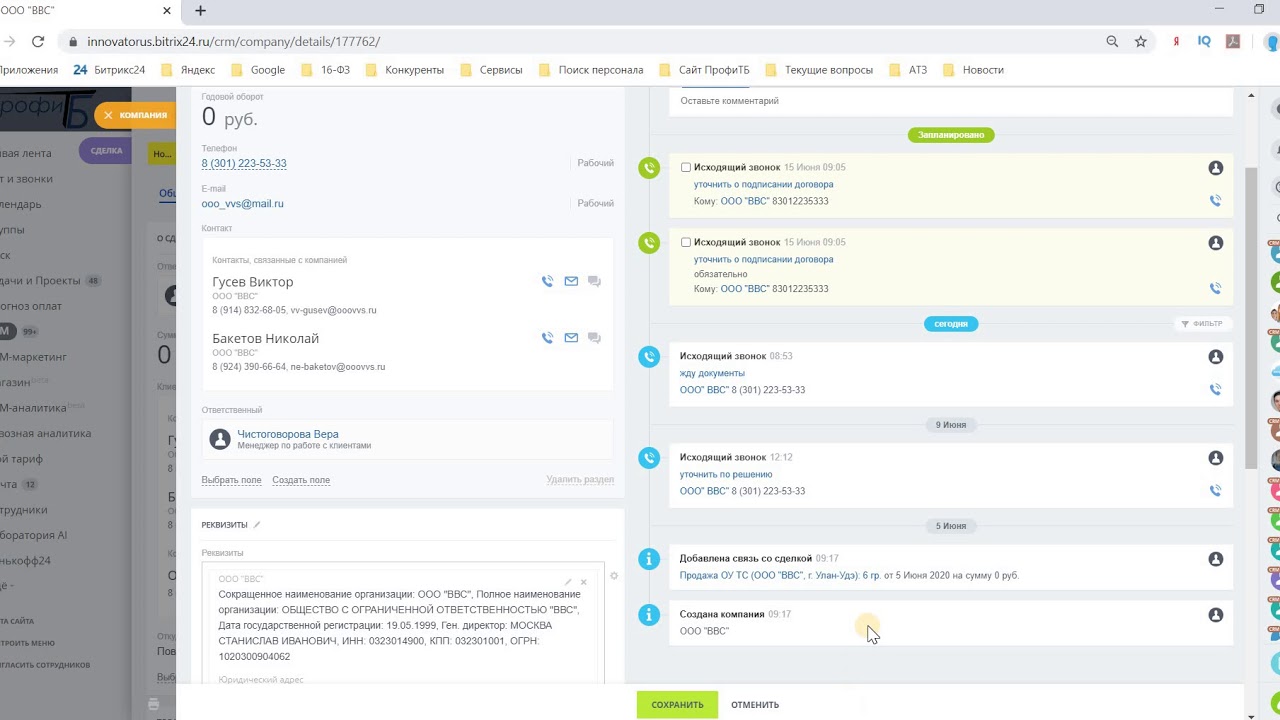Click email ooo_vvs@mail.ru

[242, 203]
